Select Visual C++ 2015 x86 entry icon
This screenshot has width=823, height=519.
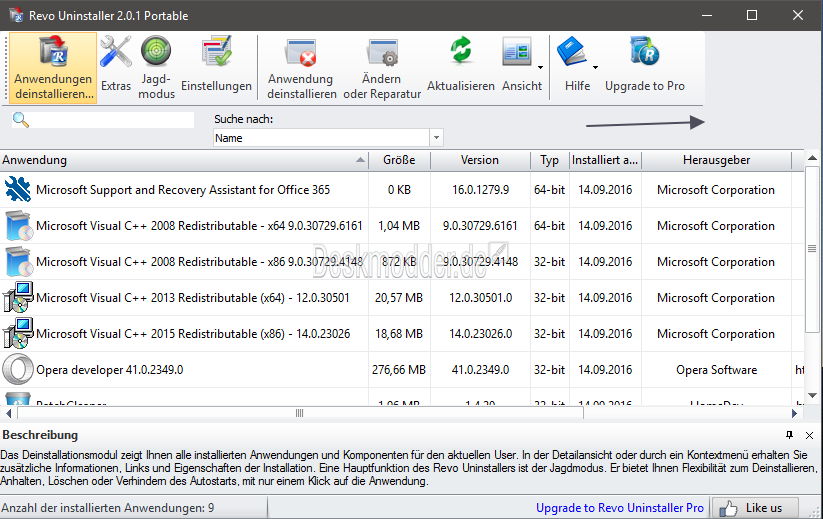tap(18, 334)
